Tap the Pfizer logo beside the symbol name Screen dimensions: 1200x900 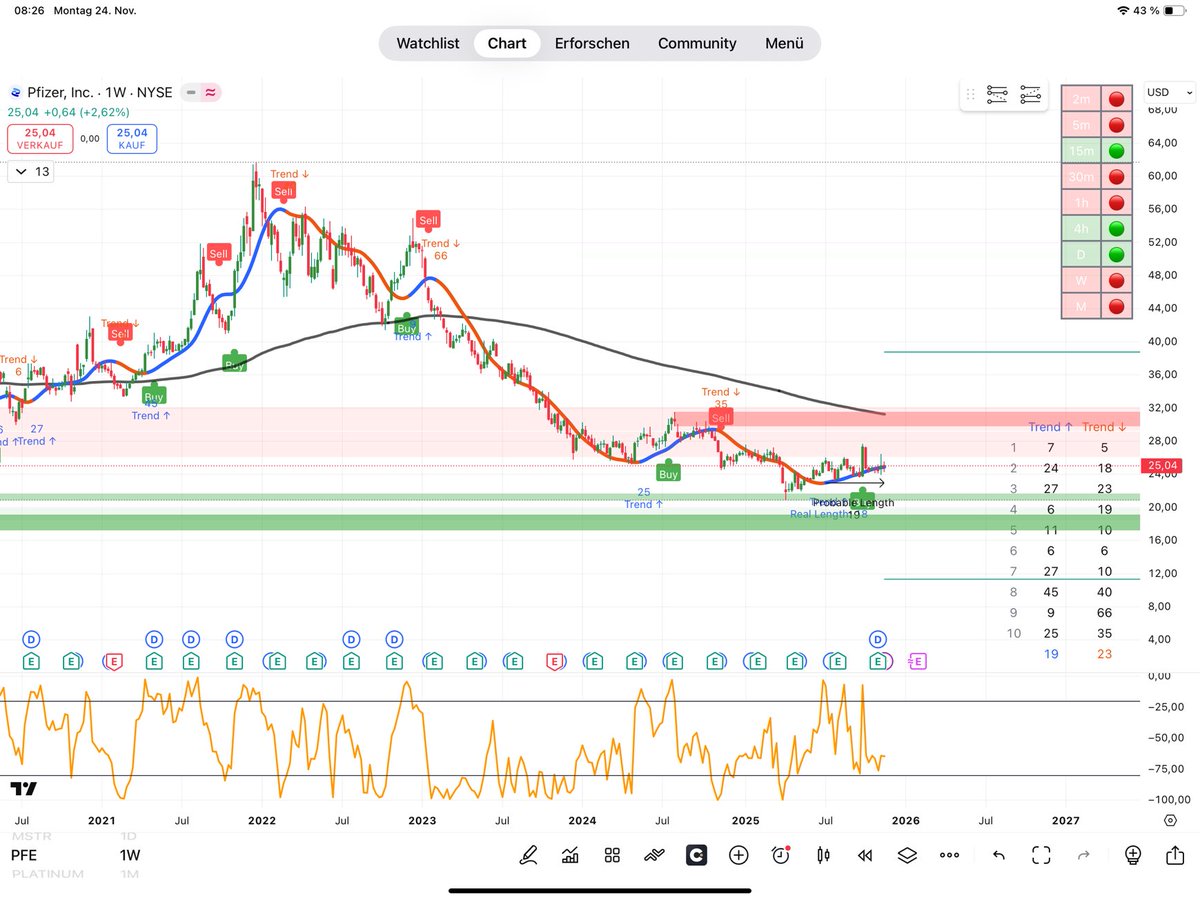click(x=14, y=92)
